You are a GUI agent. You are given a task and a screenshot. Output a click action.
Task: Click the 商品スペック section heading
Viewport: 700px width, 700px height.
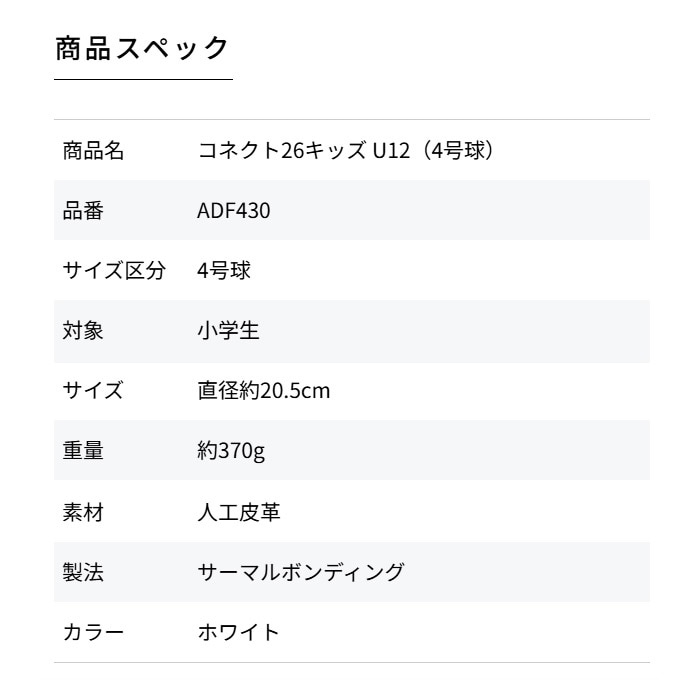click(x=142, y=47)
